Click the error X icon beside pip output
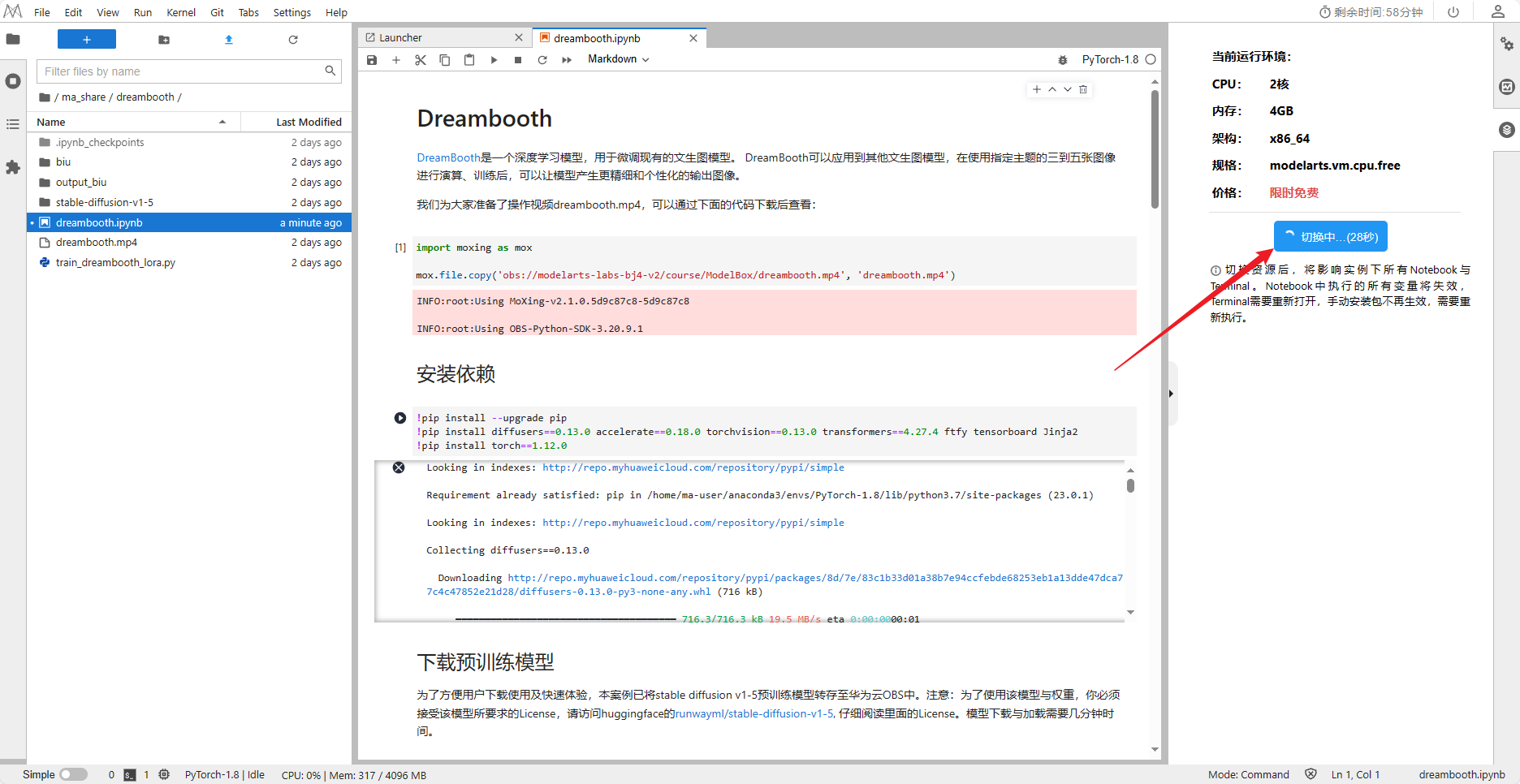This screenshot has width=1520, height=784. click(x=399, y=467)
